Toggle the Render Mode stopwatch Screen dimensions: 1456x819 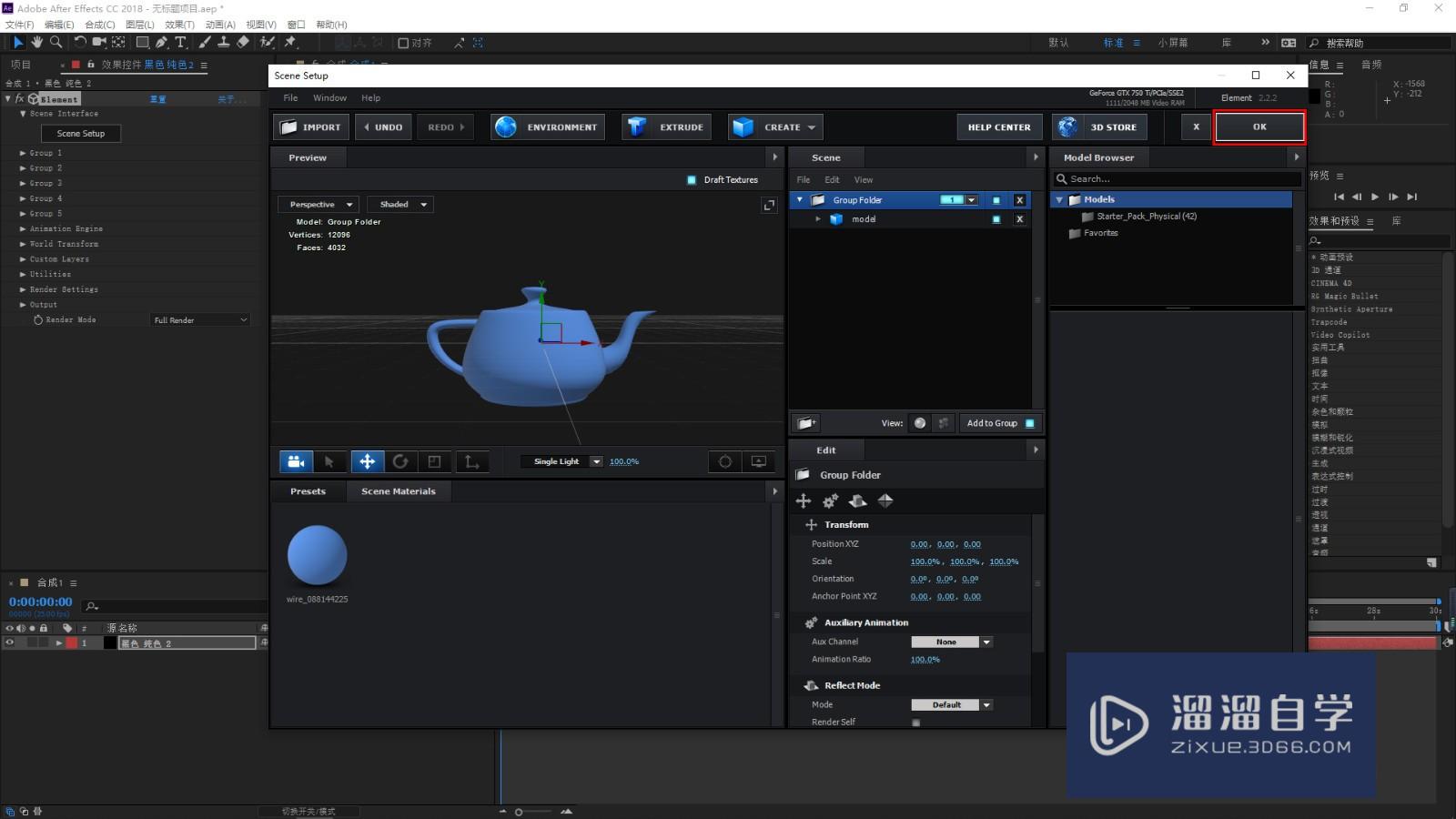(x=38, y=320)
